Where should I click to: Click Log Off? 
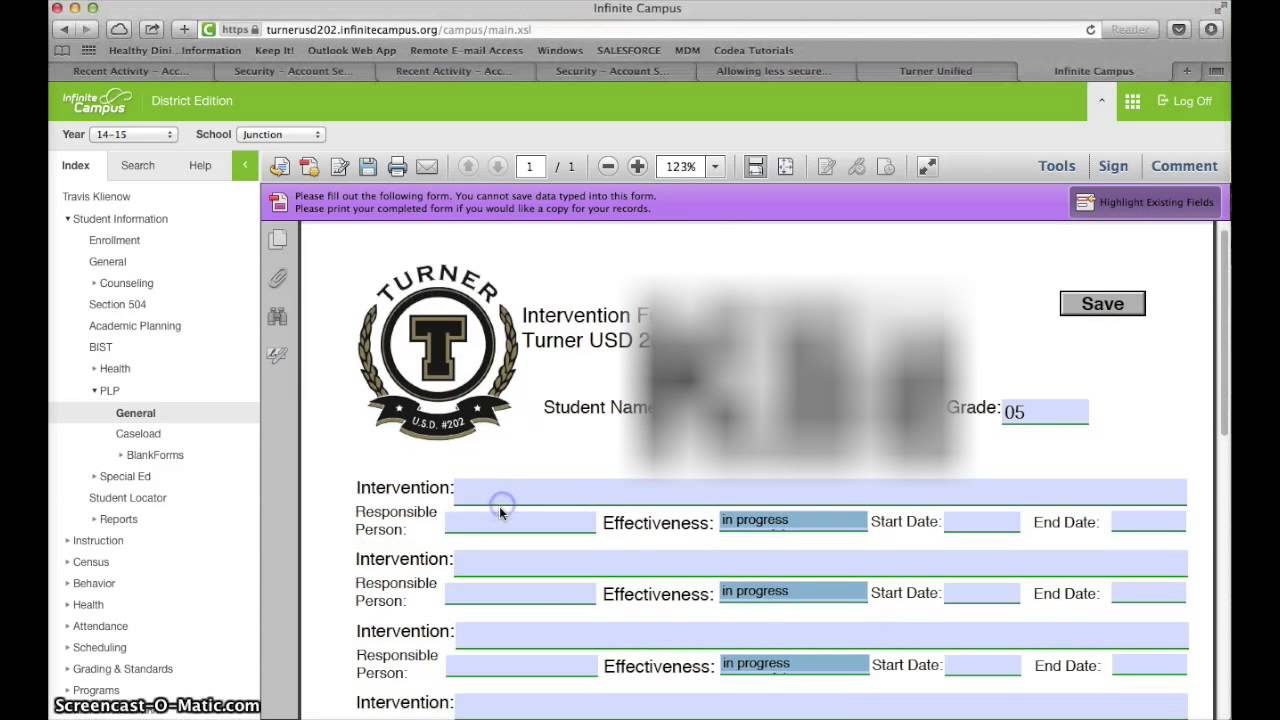pos(1184,101)
